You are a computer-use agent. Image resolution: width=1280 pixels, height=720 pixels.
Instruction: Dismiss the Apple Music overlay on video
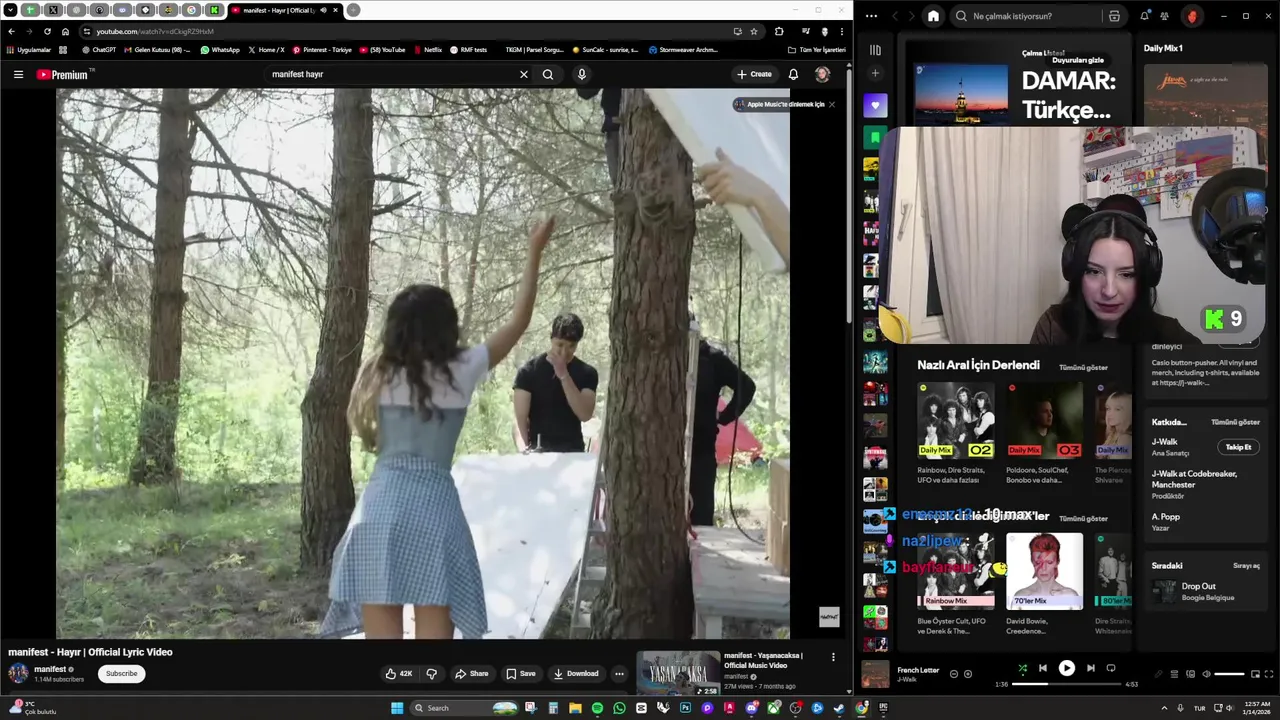tap(831, 104)
